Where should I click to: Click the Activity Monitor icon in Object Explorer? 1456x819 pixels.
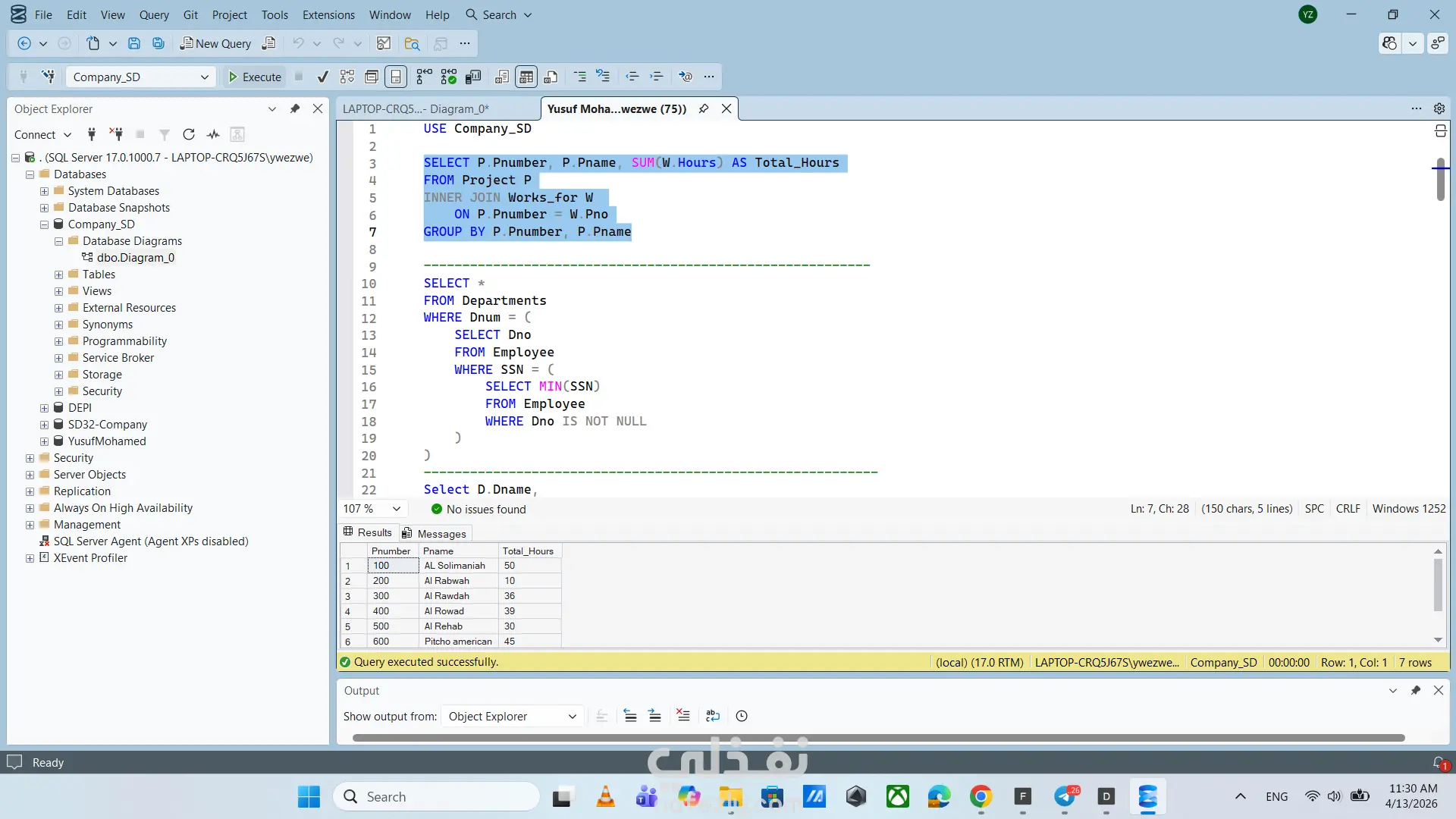click(x=213, y=134)
